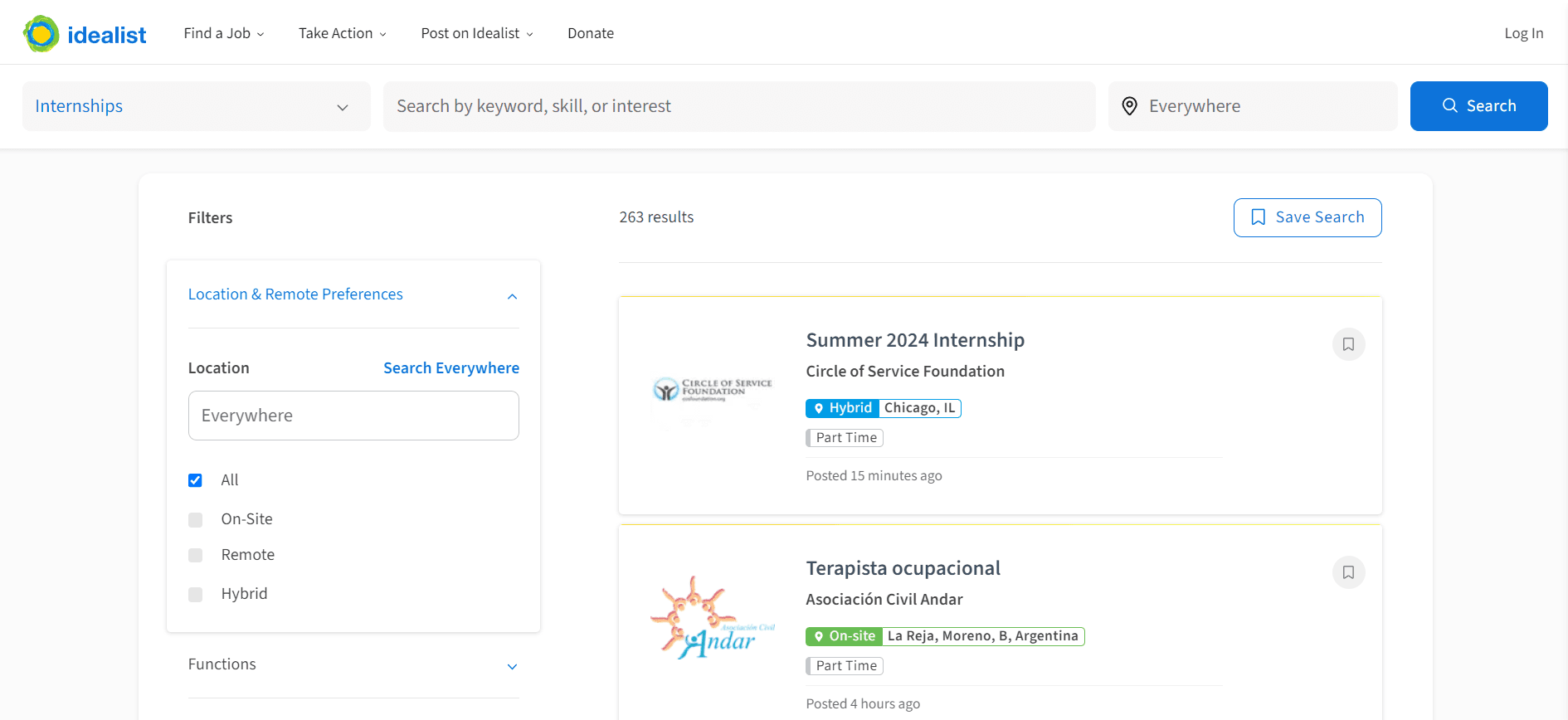This screenshot has width=1568, height=720.
Task: Click the Asociación Civil Andar logo
Action: (x=713, y=619)
